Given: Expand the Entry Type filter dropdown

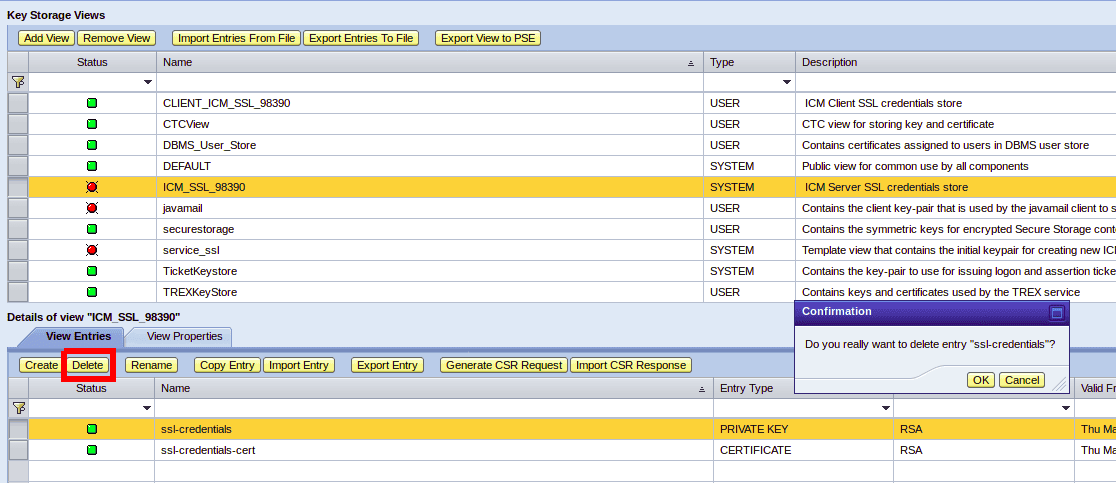Looking at the screenshot, I should (885, 408).
